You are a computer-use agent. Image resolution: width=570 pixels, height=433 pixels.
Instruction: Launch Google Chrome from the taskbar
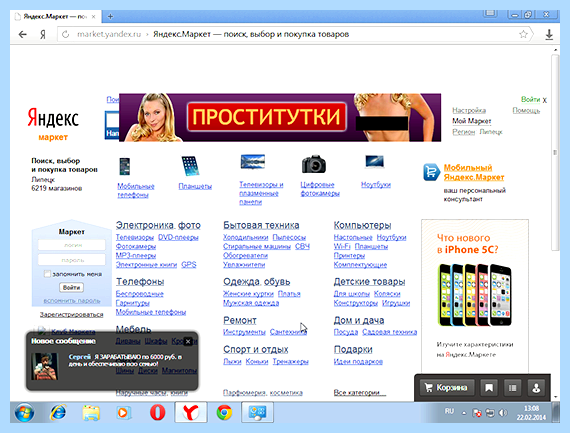pos(224,413)
